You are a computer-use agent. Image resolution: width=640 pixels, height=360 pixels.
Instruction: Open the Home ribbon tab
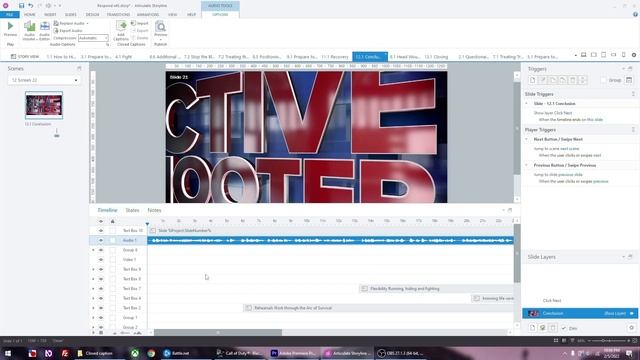[29, 14]
